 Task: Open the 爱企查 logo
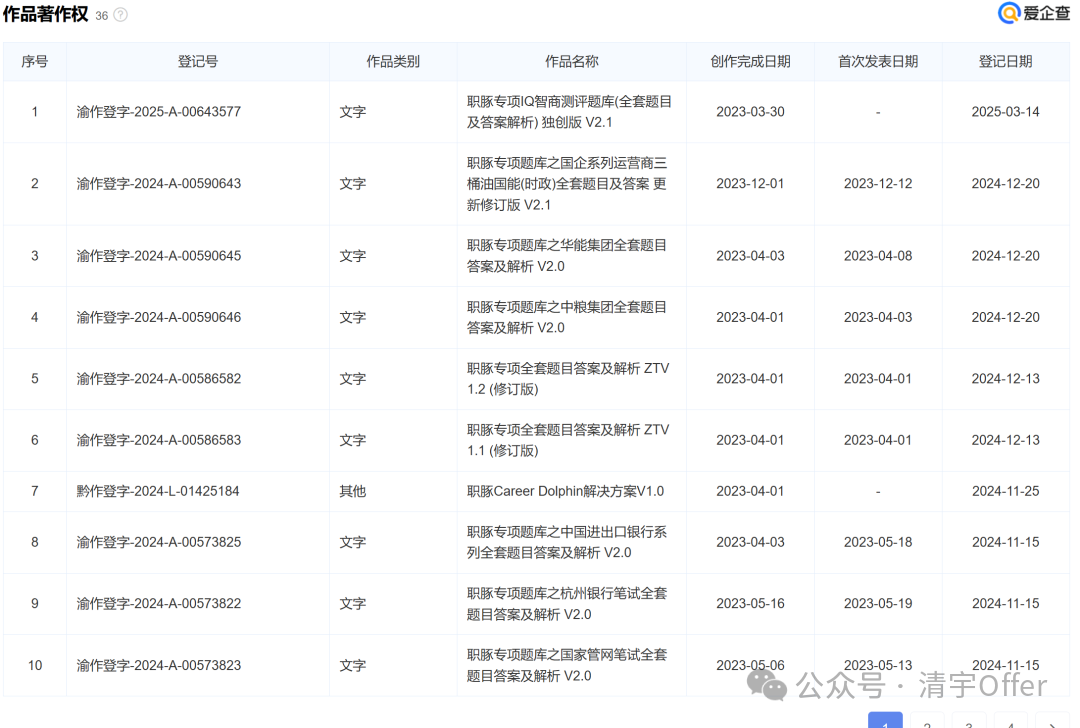click(1034, 13)
